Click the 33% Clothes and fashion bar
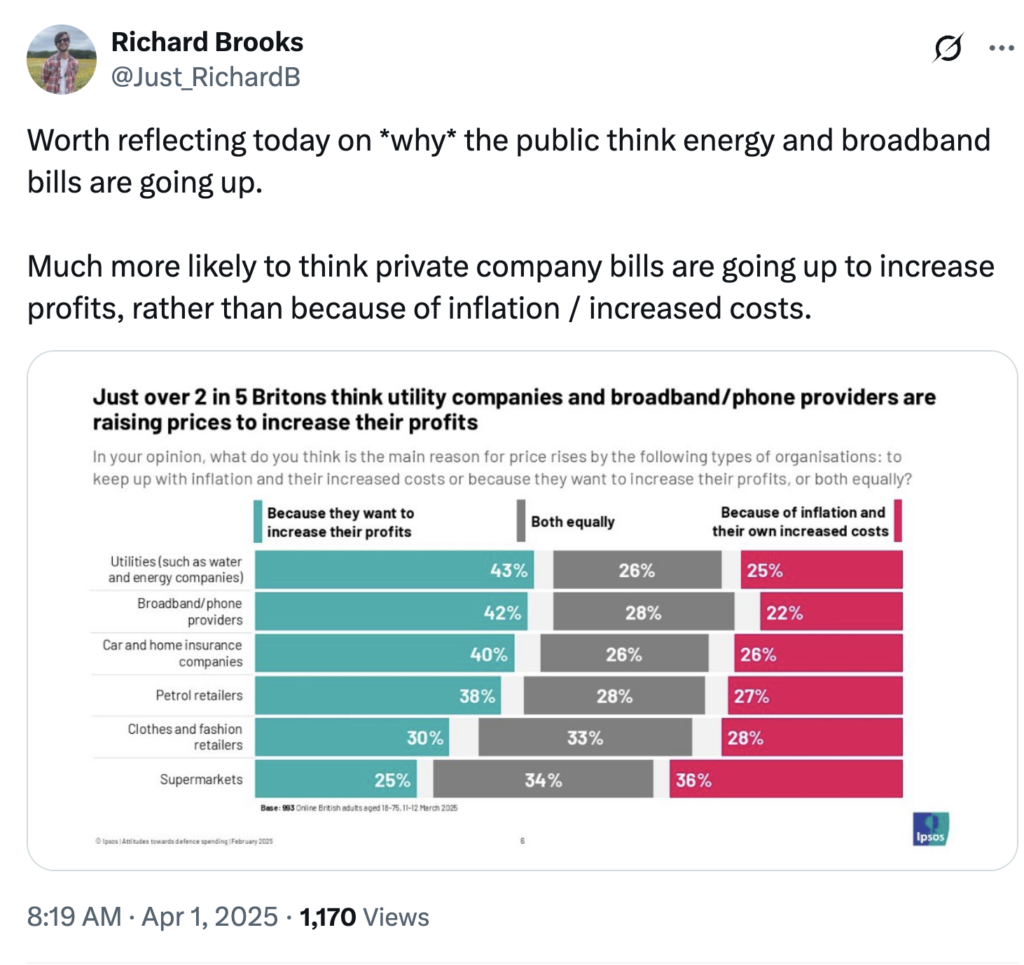Screen dimensions: 1024x965 click(x=585, y=737)
